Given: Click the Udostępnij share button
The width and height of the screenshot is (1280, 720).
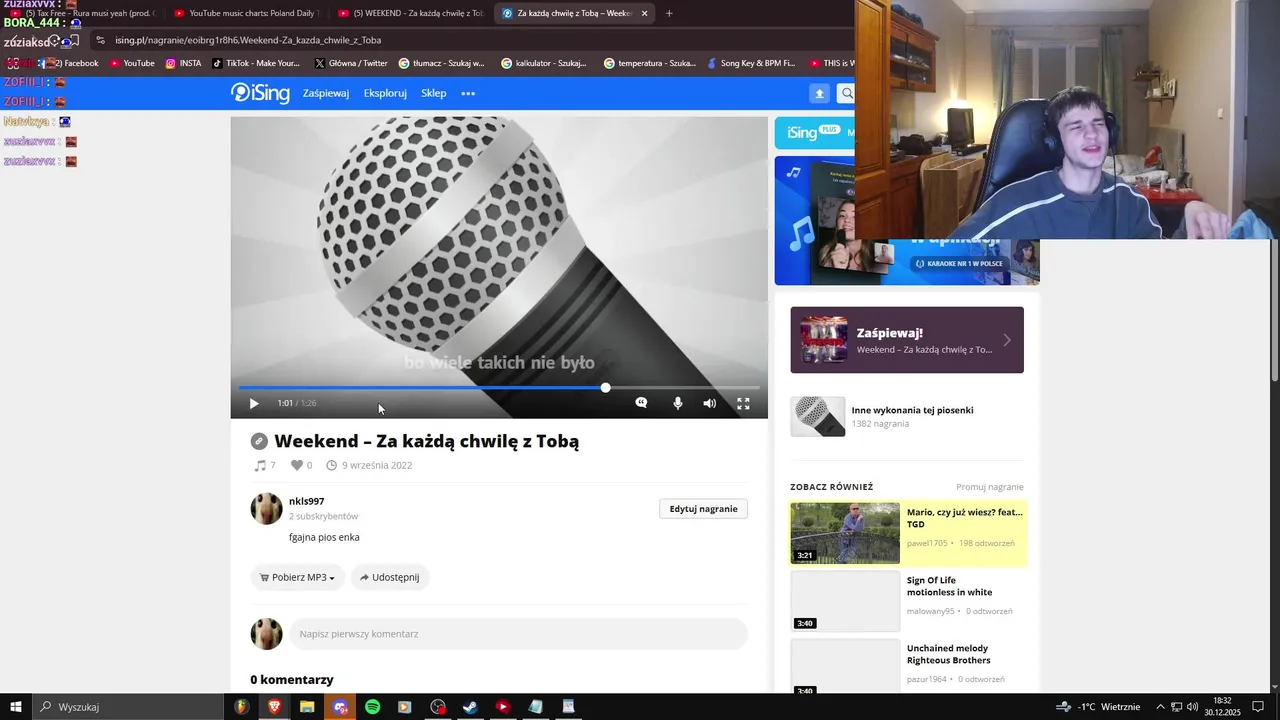Looking at the screenshot, I should [x=390, y=577].
